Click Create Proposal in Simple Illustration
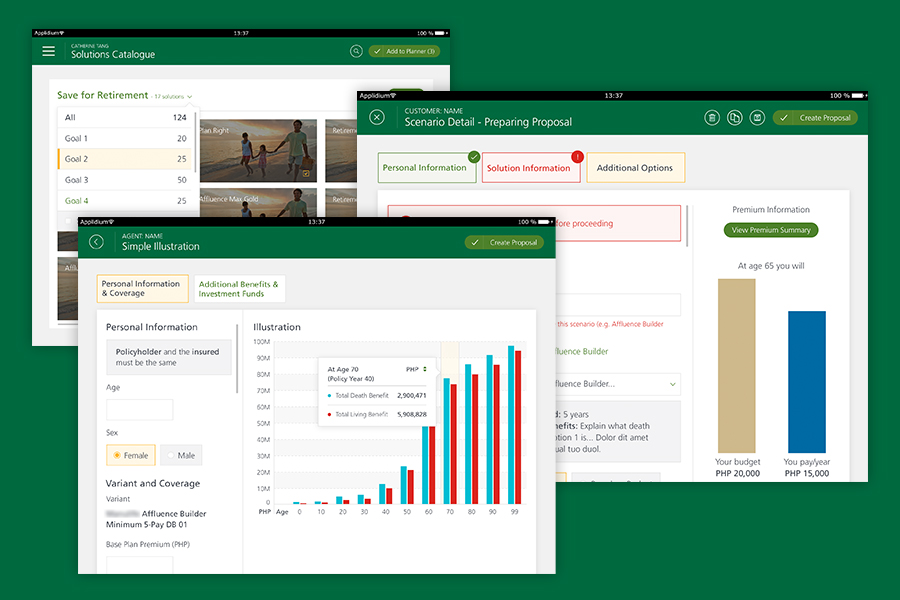Image resolution: width=900 pixels, height=600 pixels. (504, 242)
